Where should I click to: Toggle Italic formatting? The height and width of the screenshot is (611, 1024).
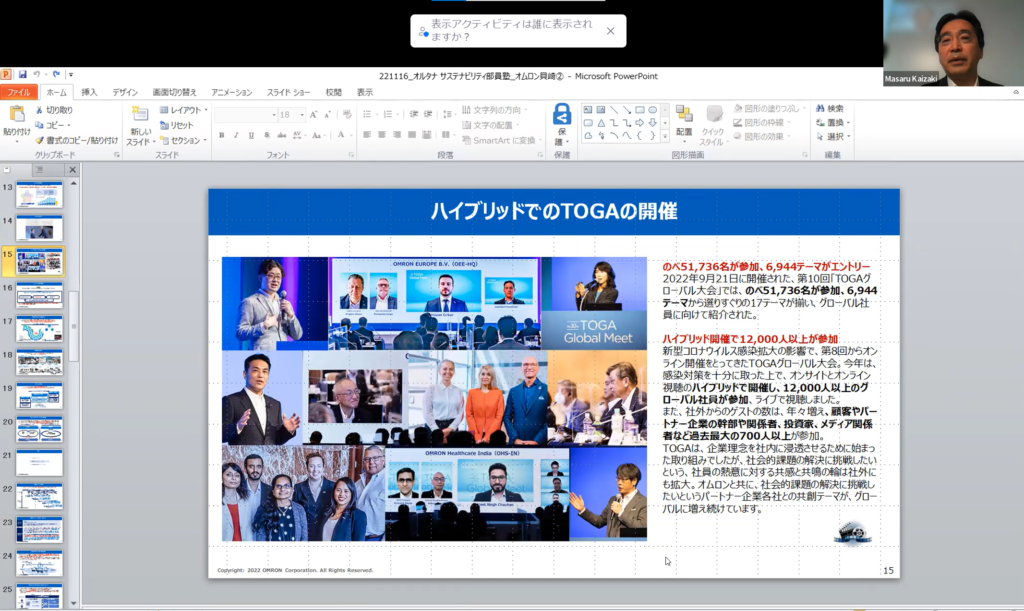click(x=236, y=136)
